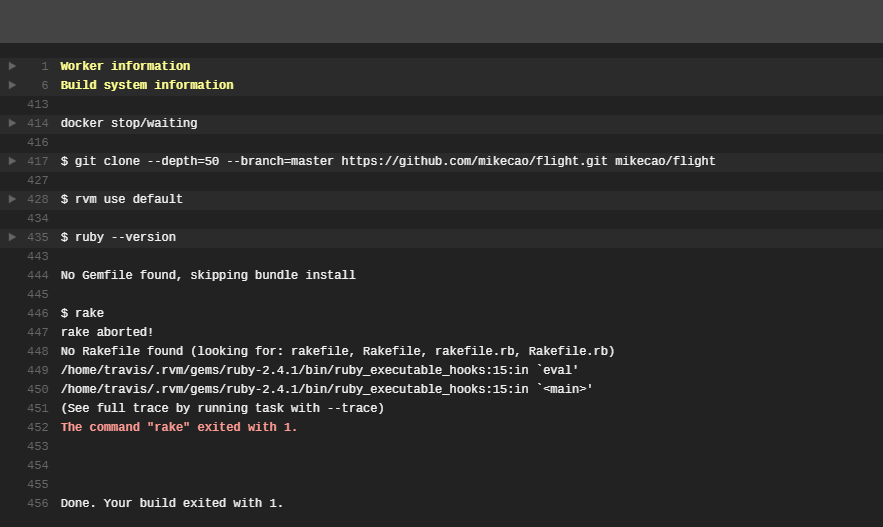The height and width of the screenshot is (527, 883).
Task: Select line number 452
Action: click(x=38, y=427)
